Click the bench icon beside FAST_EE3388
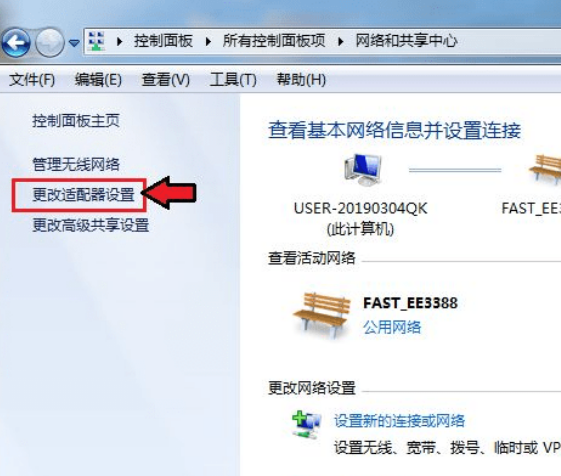The height and width of the screenshot is (476, 561). [321, 315]
